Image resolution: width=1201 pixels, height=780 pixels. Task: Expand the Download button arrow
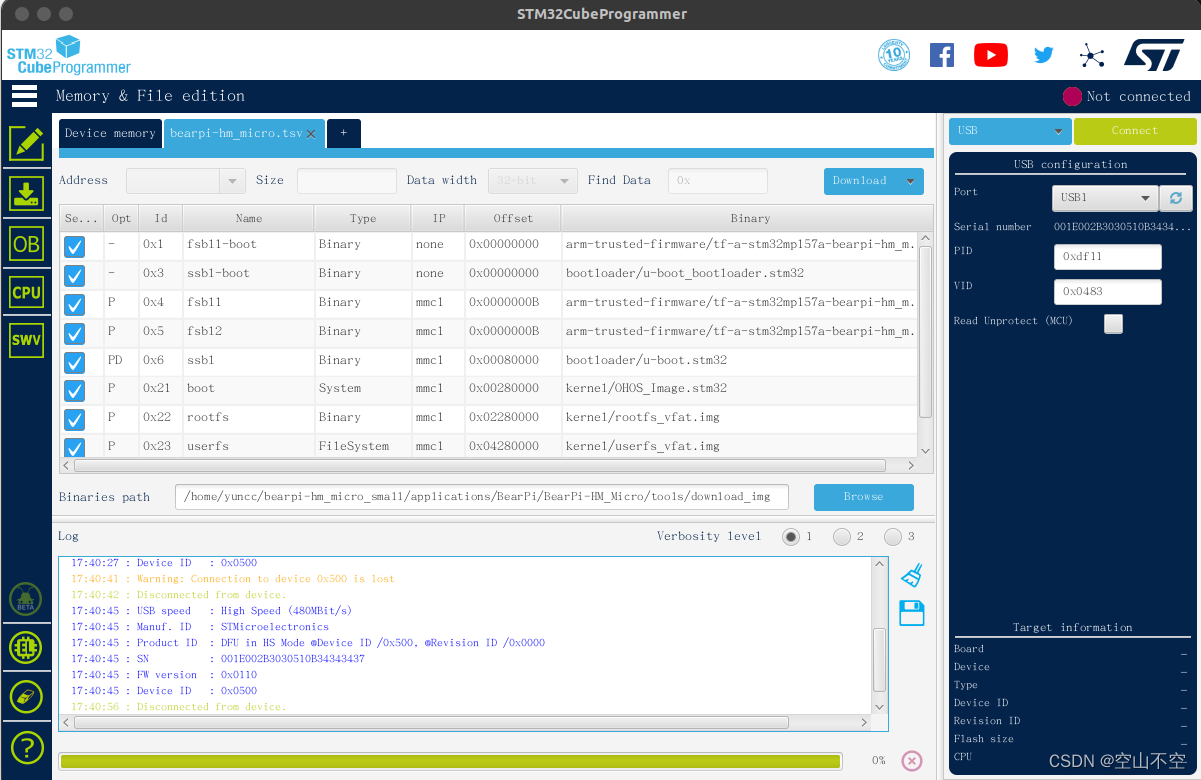[x=910, y=181]
